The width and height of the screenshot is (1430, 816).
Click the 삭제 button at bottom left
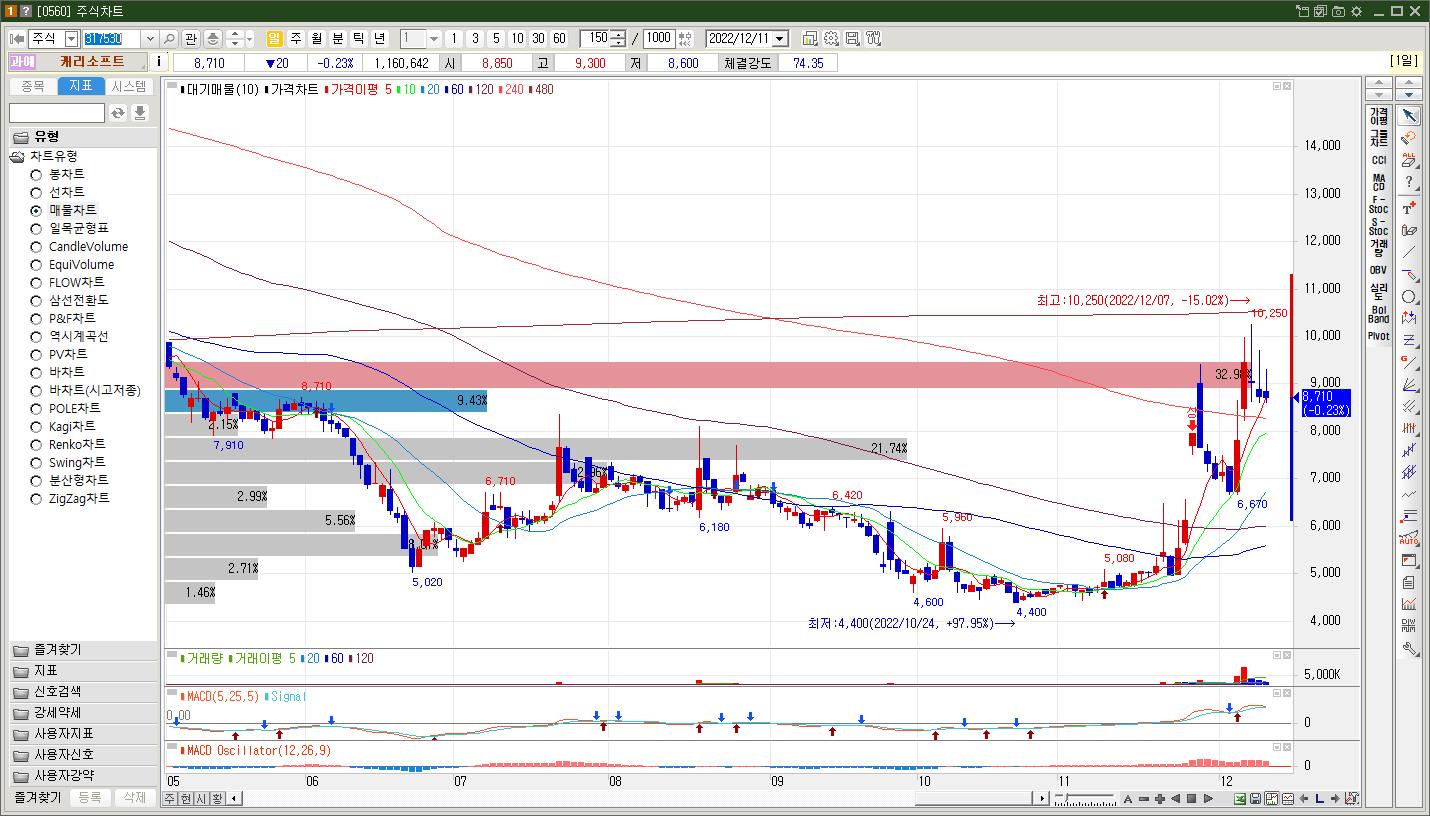click(135, 798)
